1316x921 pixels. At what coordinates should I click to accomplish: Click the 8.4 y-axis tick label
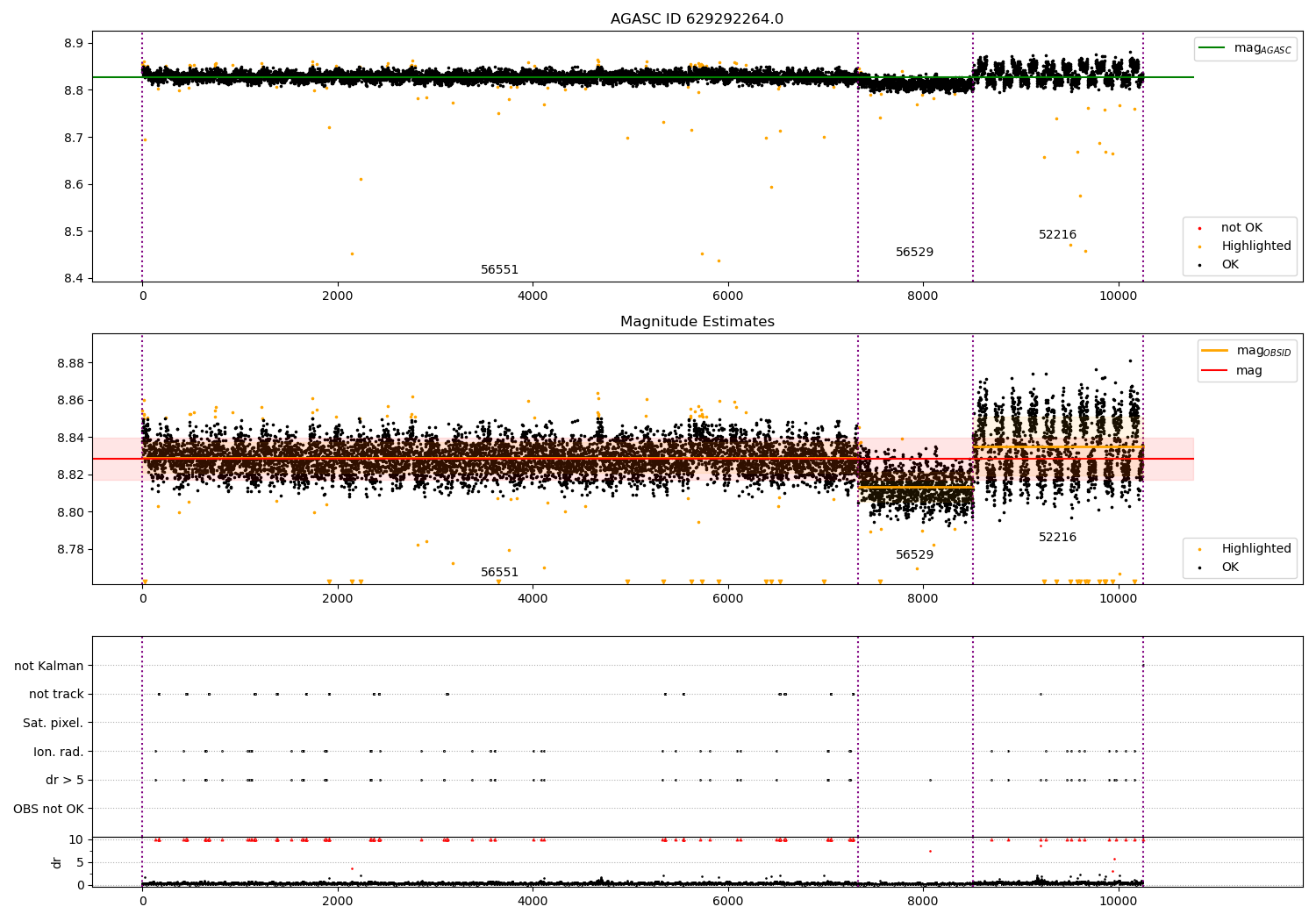click(75, 279)
